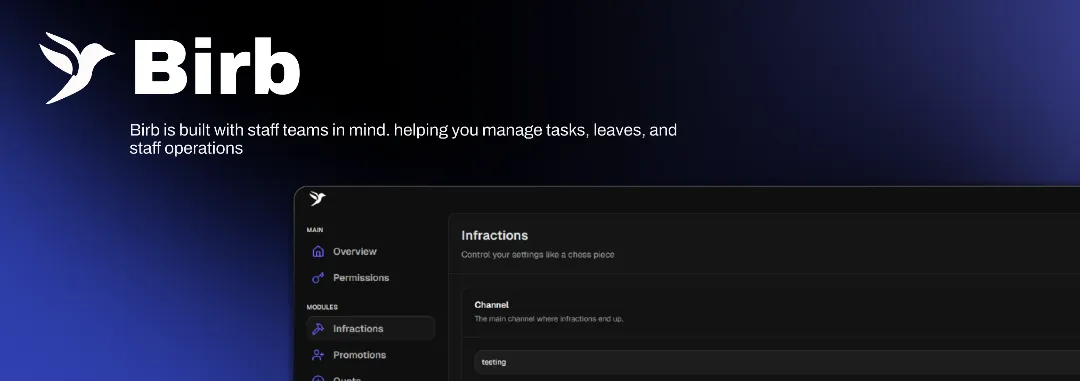Viewport: 1080px width, 381px height.
Task: Click the Infractions page heading
Action: click(495, 236)
